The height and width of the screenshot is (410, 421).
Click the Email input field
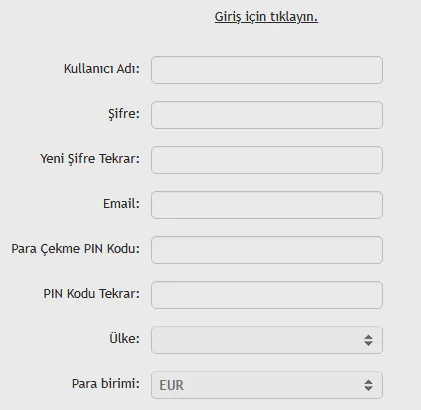267,205
